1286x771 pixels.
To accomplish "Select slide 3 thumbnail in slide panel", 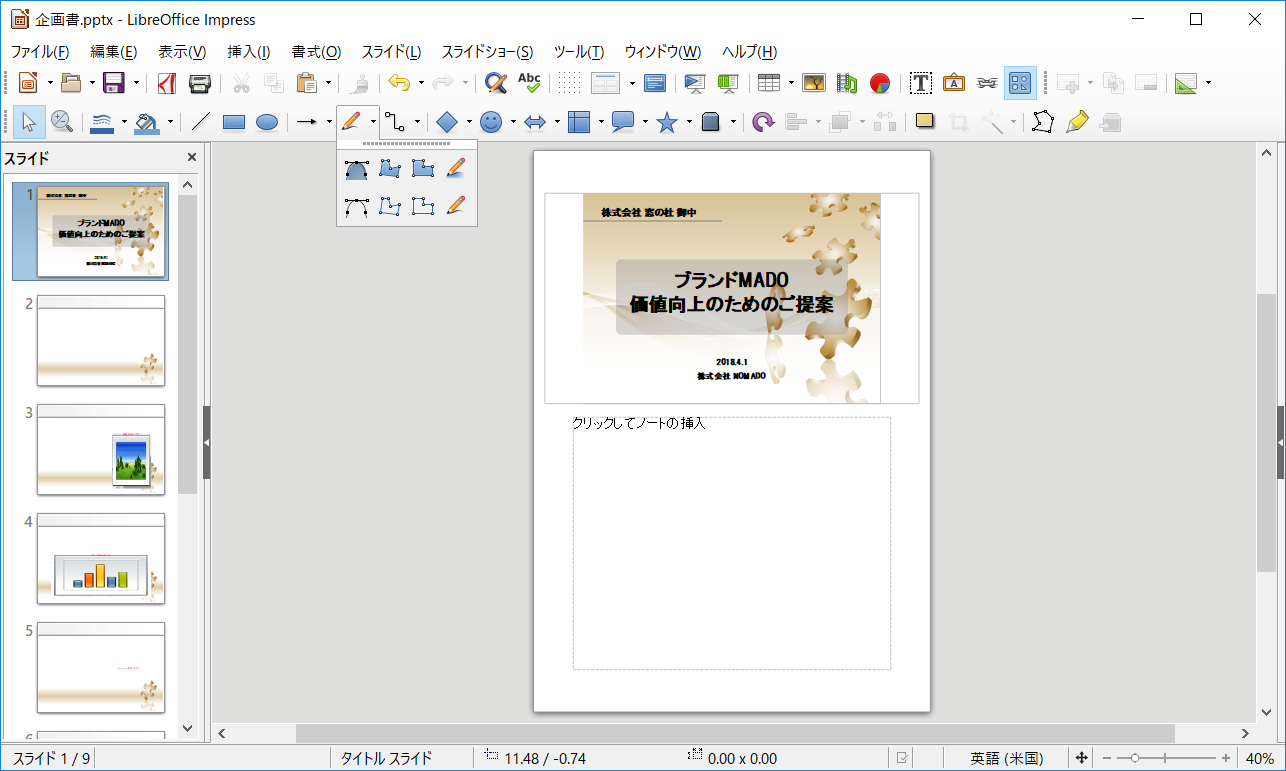I will click(x=100, y=450).
